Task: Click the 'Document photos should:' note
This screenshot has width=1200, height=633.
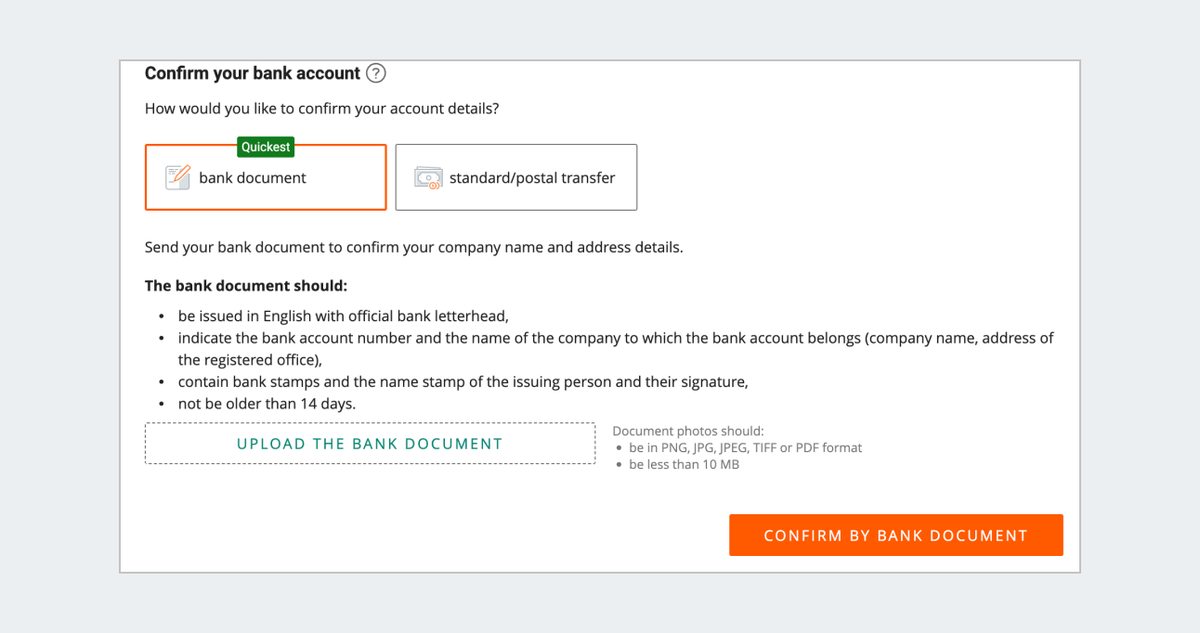Action: tap(688, 431)
